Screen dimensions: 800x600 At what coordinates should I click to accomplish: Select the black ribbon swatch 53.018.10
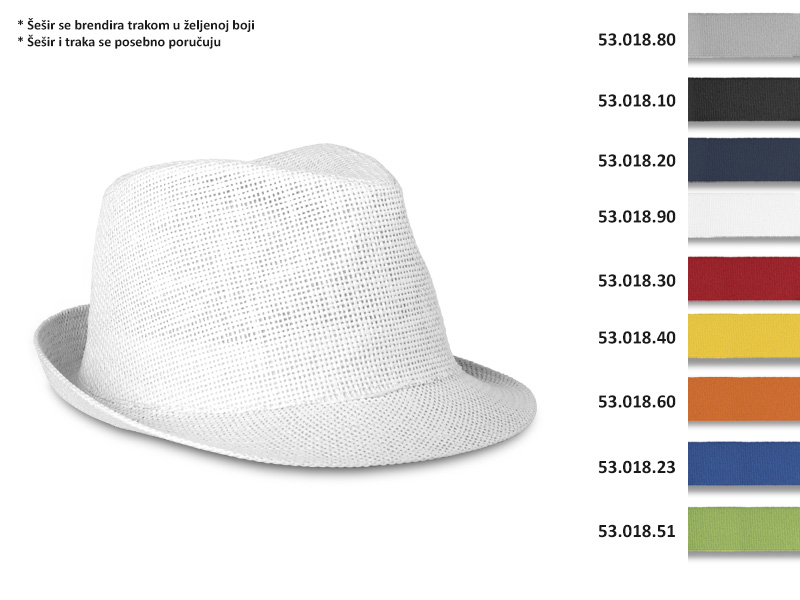click(x=744, y=99)
